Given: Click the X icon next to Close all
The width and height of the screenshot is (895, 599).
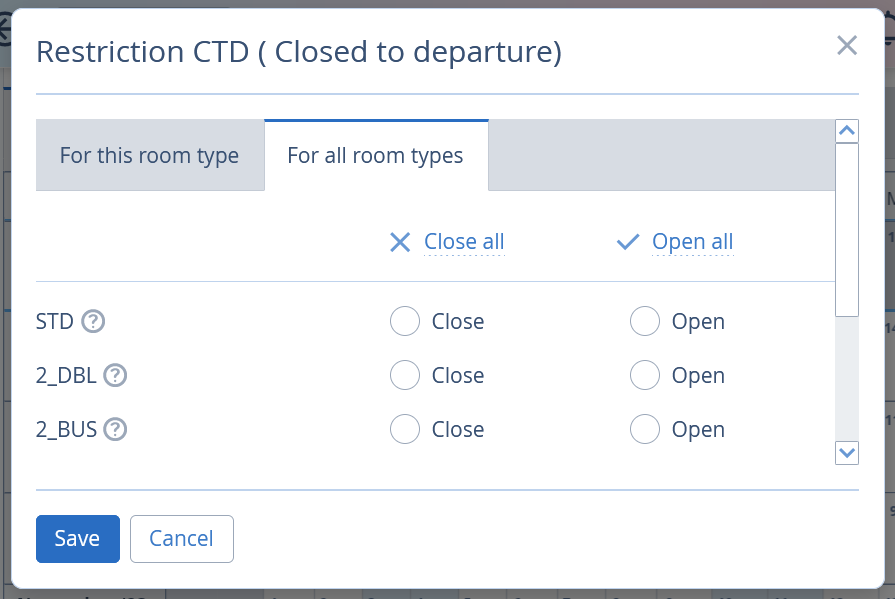Looking at the screenshot, I should pyautogui.click(x=400, y=242).
